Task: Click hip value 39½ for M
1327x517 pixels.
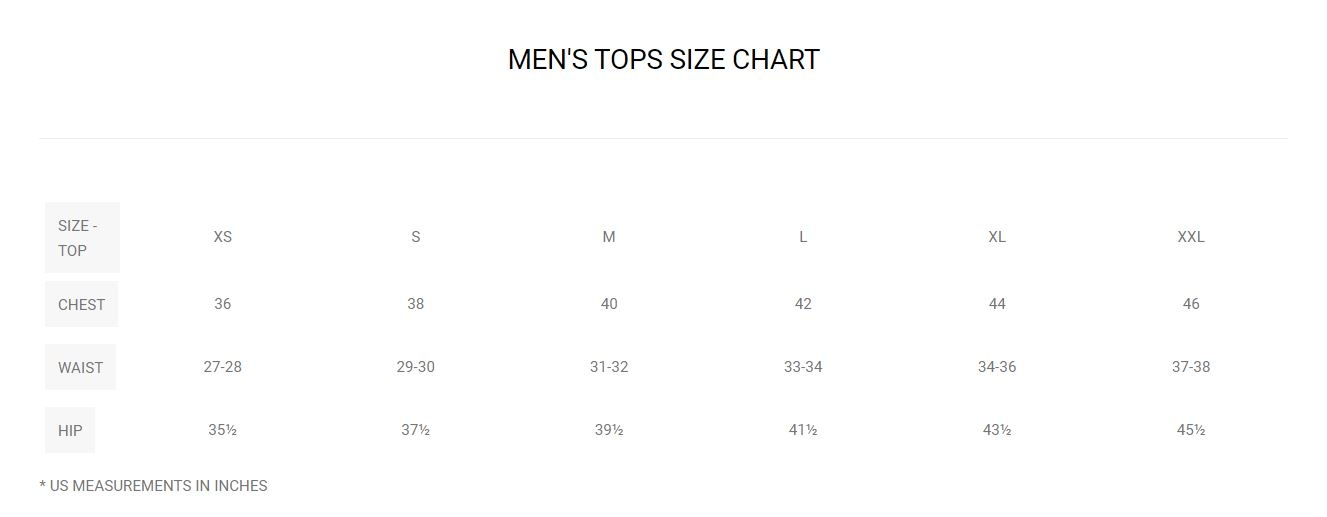Action: pos(609,430)
